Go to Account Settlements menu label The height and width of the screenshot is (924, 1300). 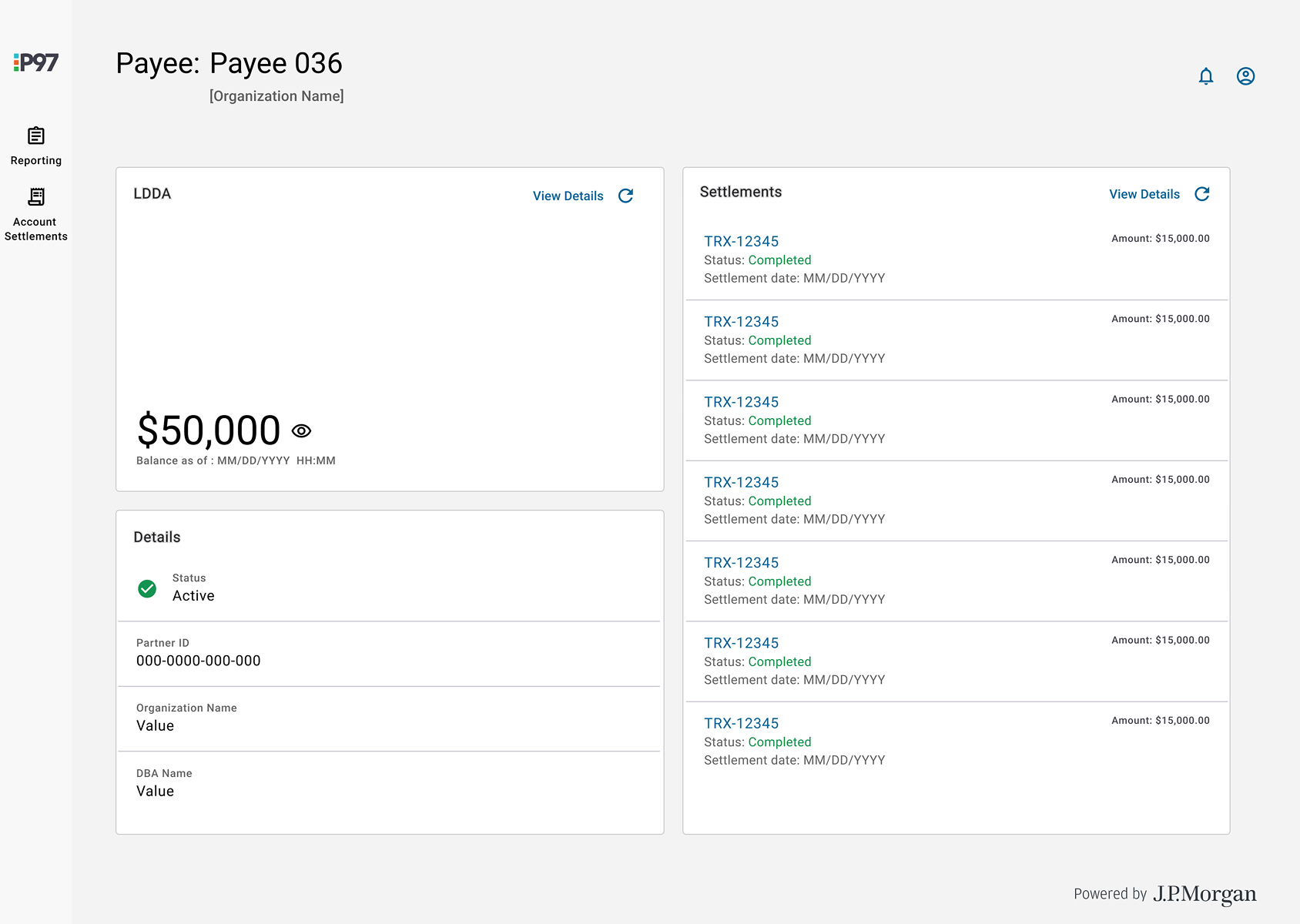(36, 229)
